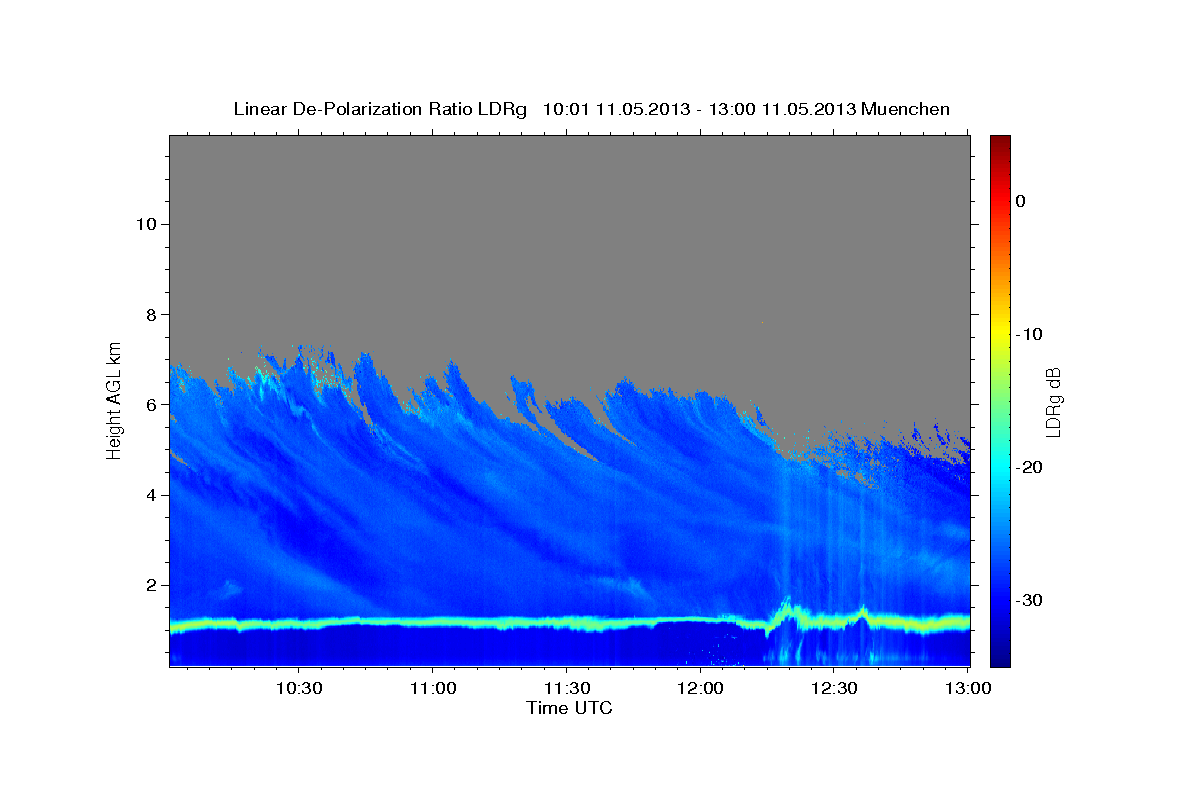This screenshot has height=800, width=1200.
Task: Click the colorbar label '0'
Action: pyautogui.click(x=1020, y=201)
